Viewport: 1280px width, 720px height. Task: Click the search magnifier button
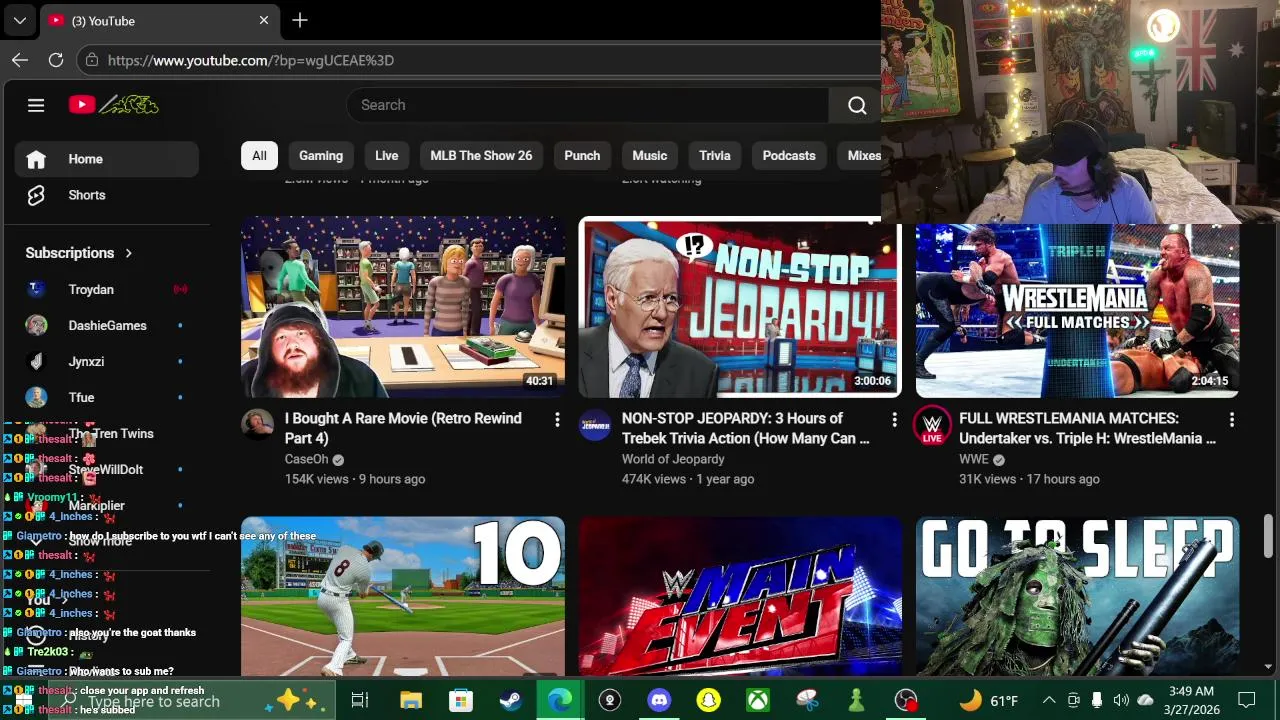click(x=857, y=105)
